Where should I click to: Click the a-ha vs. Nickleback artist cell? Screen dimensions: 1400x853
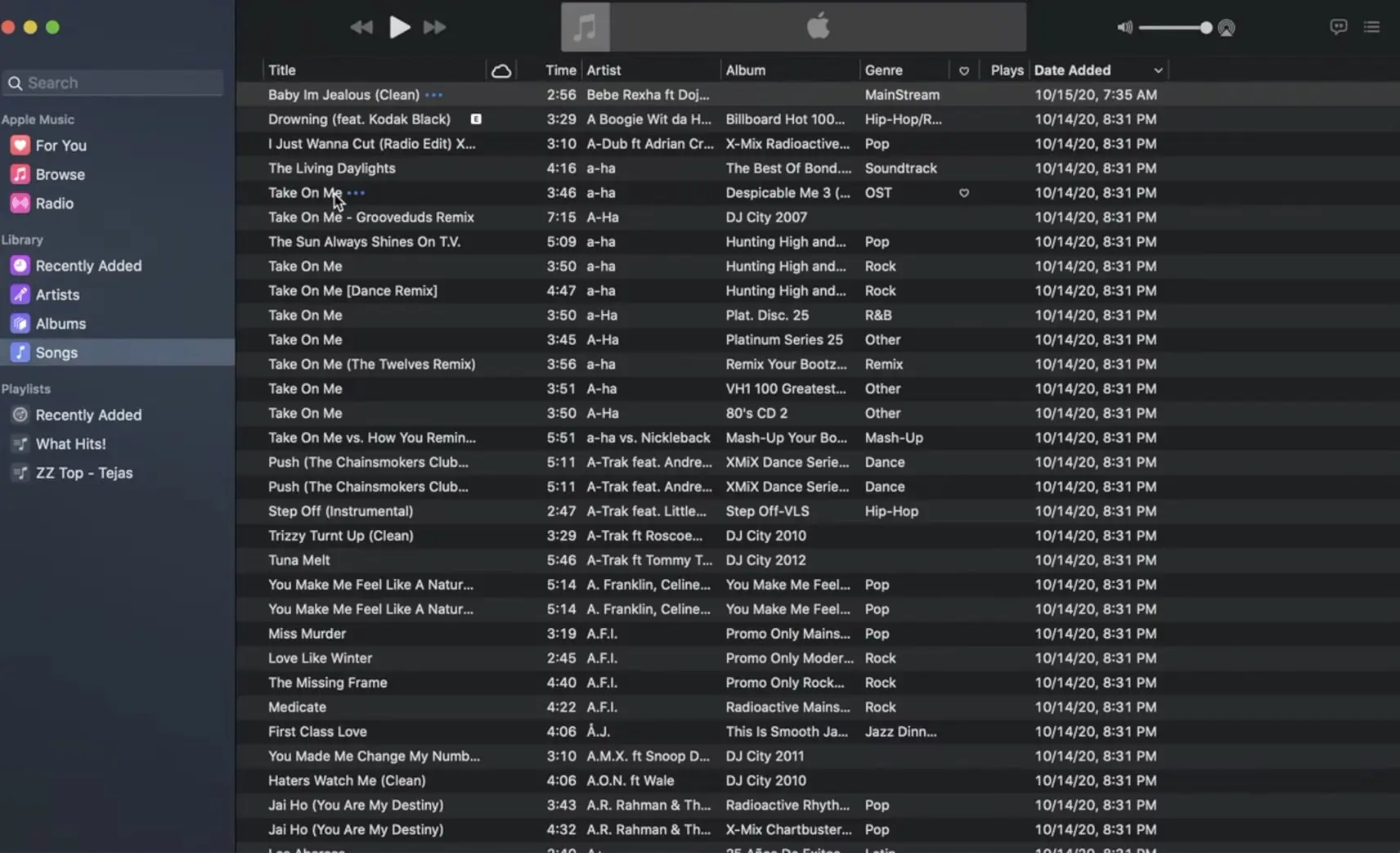pyautogui.click(x=648, y=438)
